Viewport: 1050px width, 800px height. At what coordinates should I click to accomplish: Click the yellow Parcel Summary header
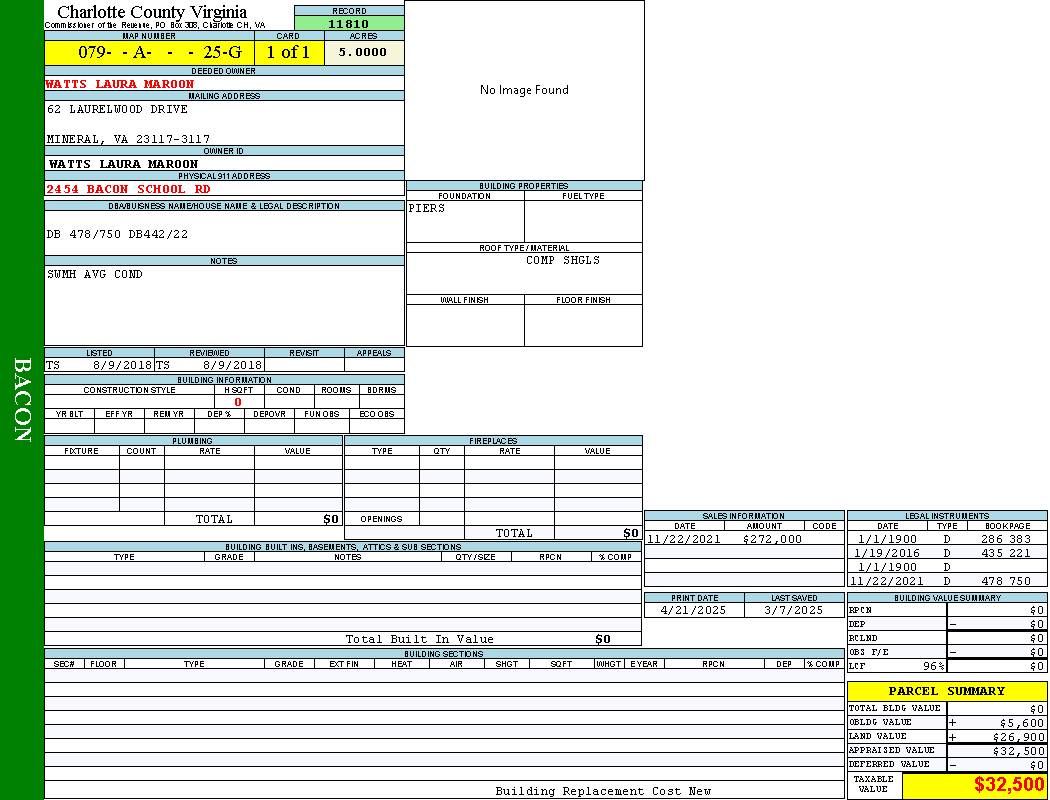click(x=946, y=691)
